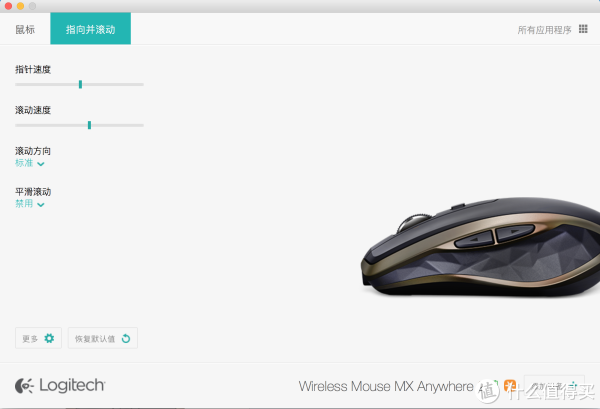The image size is (600, 409).
Task: Select the 指向并滚动 tab
Action: (x=90, y=29)
